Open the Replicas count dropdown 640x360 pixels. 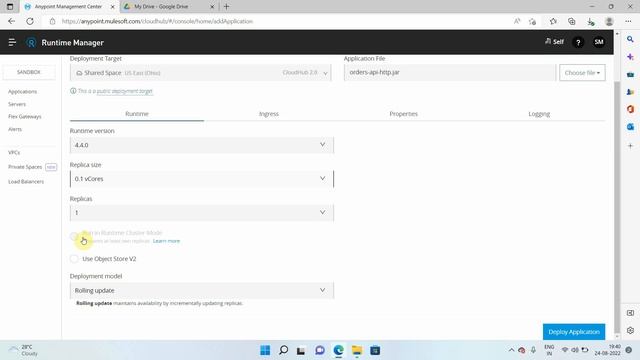tap(202, 213)
